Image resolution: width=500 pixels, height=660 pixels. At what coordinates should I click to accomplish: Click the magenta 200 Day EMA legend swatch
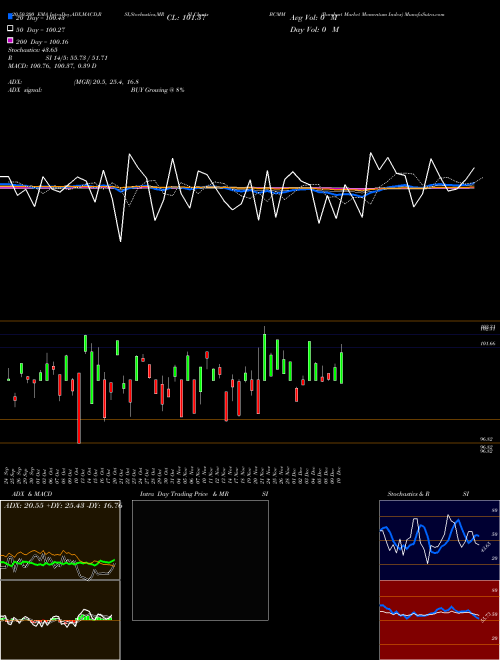[x=10, y=40]
